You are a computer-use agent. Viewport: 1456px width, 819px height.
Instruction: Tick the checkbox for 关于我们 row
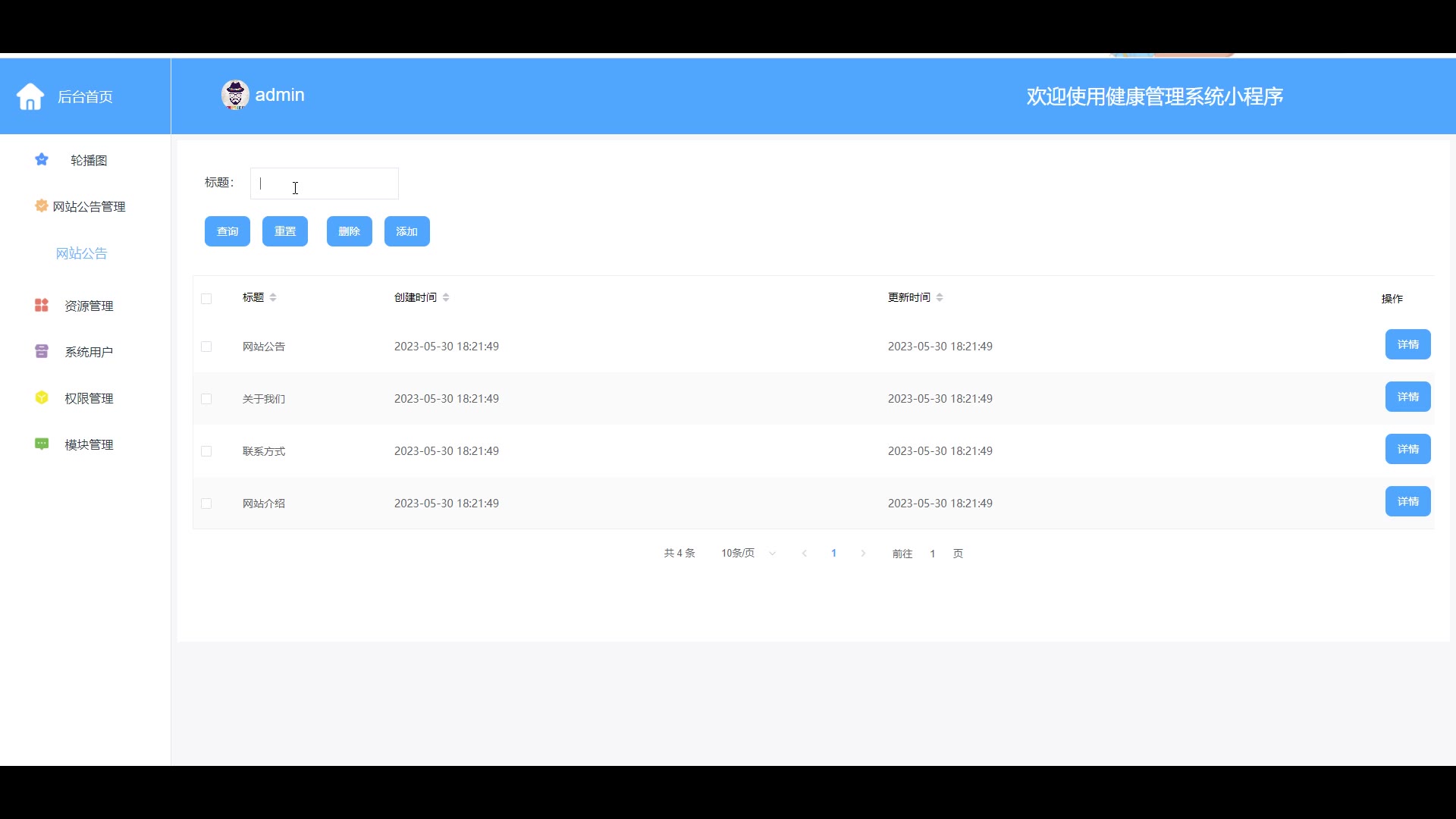click(206, 399)
